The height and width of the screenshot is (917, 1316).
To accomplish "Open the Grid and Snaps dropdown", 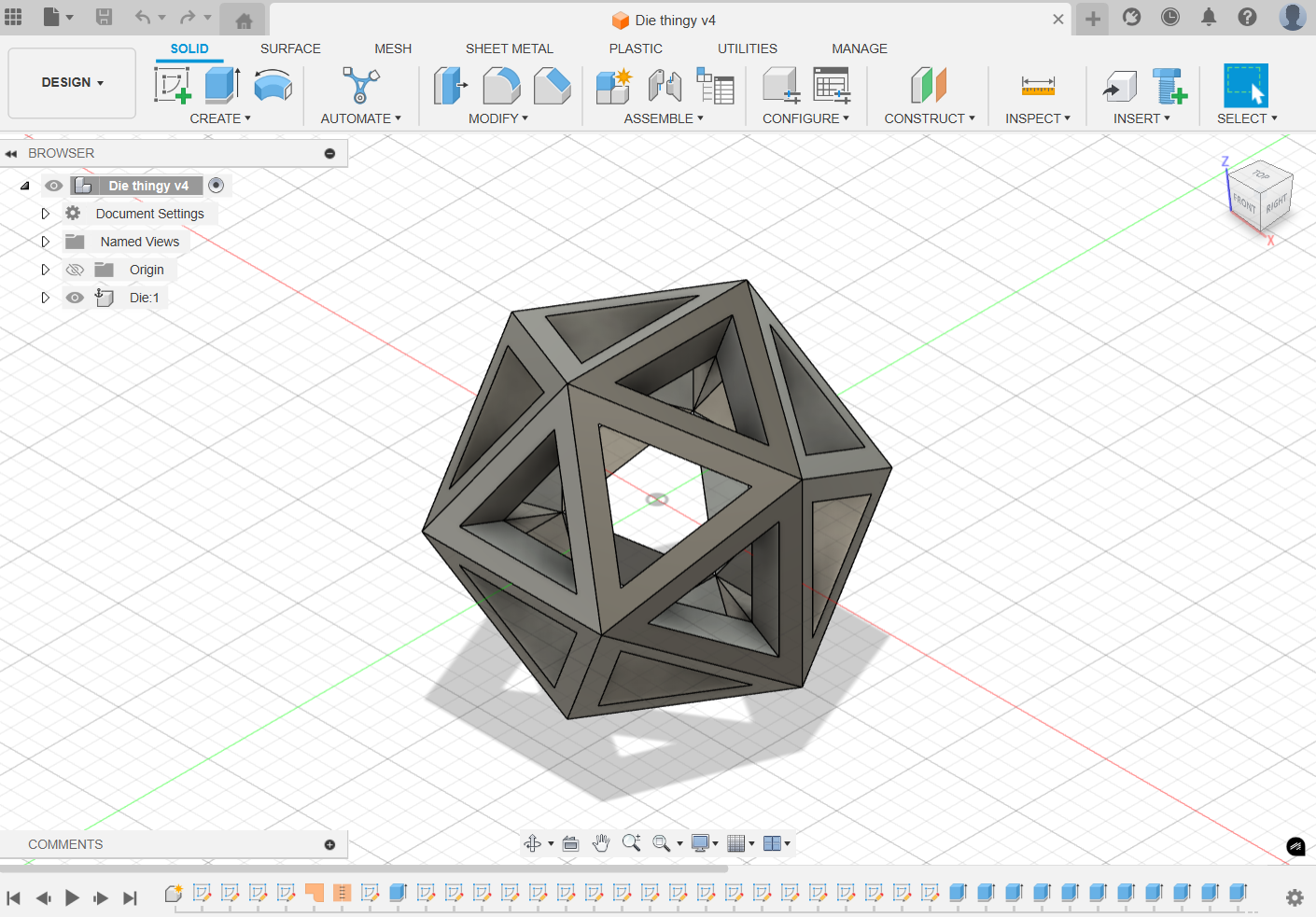I will click(741, 843).
